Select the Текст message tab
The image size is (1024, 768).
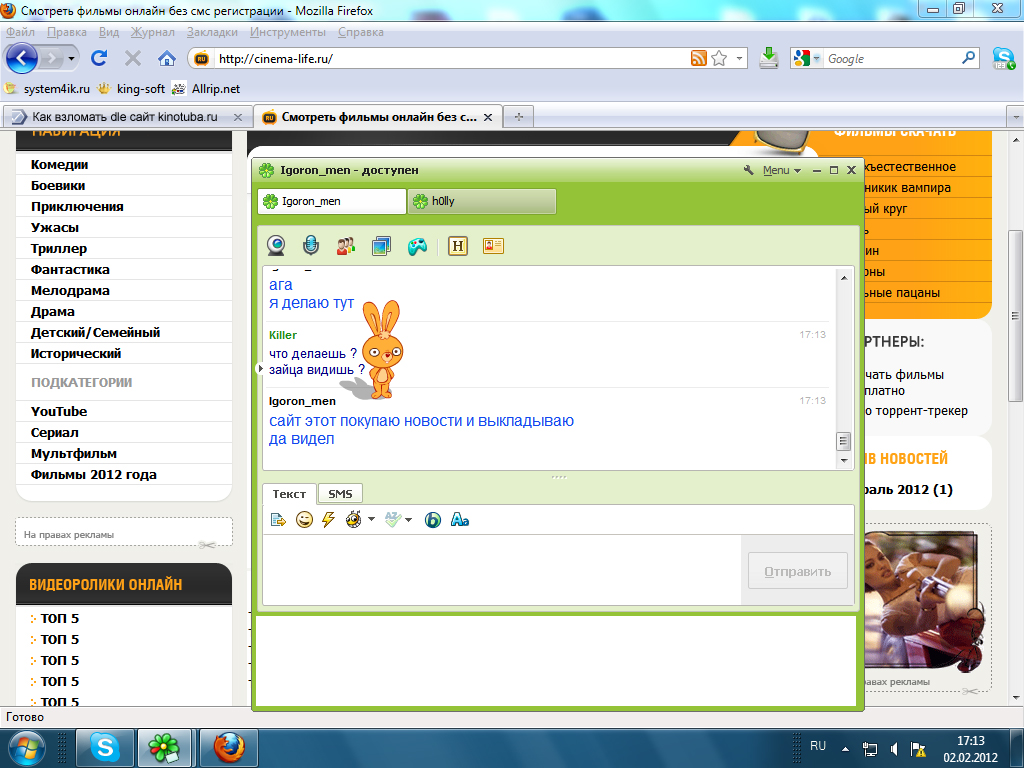tap(289, 494)
